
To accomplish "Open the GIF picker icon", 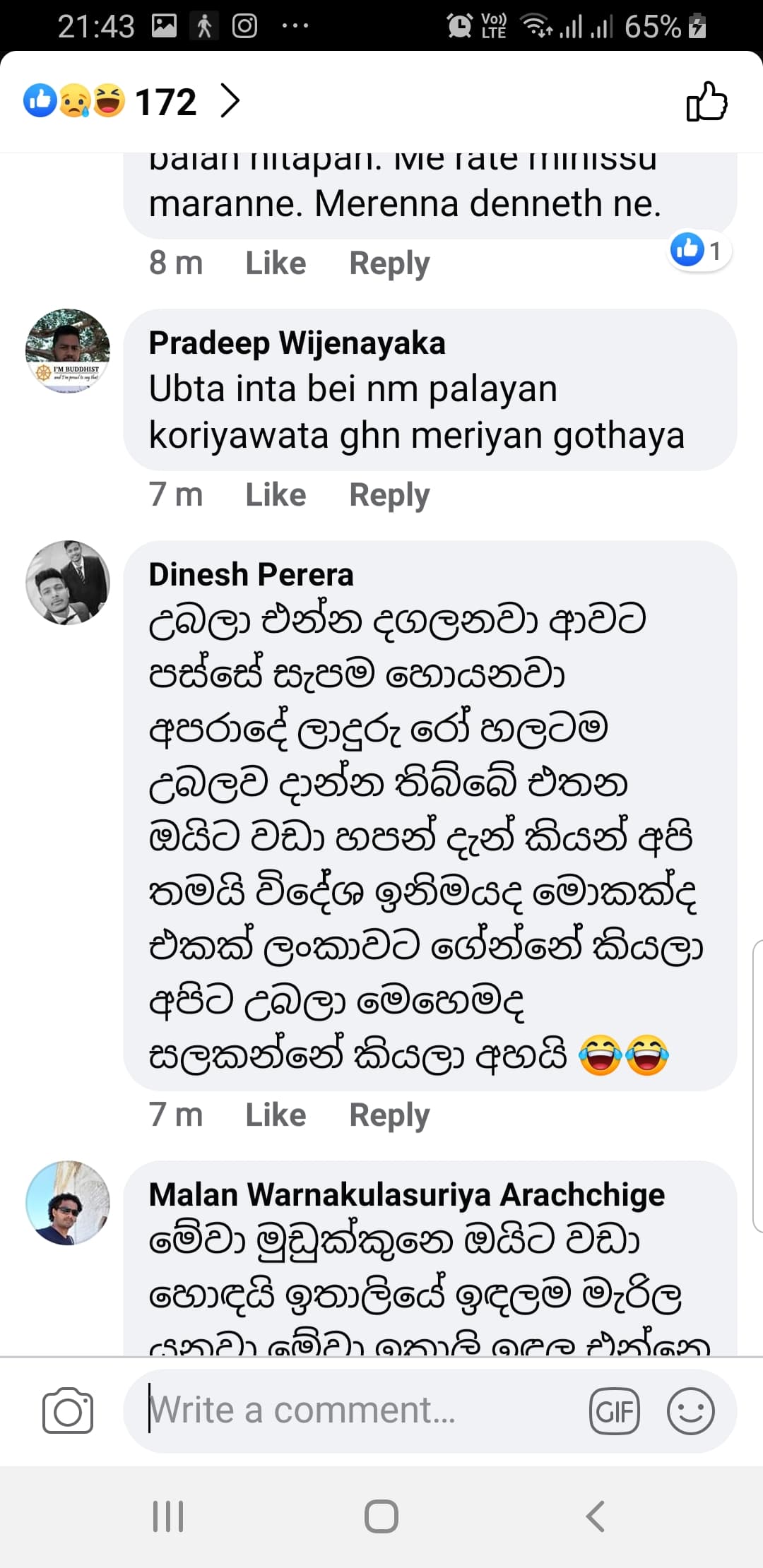I will click(x=614, y=1411).
